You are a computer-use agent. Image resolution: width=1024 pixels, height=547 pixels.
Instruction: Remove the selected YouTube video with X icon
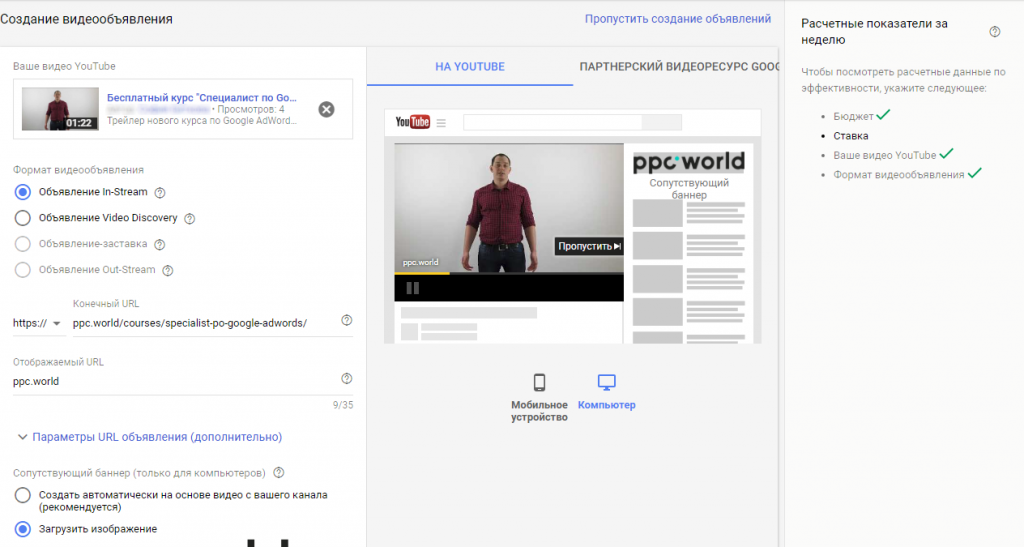pos(327,110)
